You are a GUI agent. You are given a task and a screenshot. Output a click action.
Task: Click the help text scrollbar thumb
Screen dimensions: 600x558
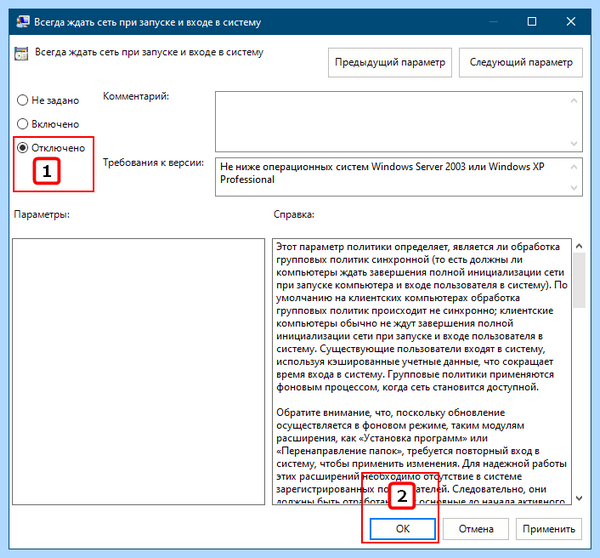(x=579, y=280)
